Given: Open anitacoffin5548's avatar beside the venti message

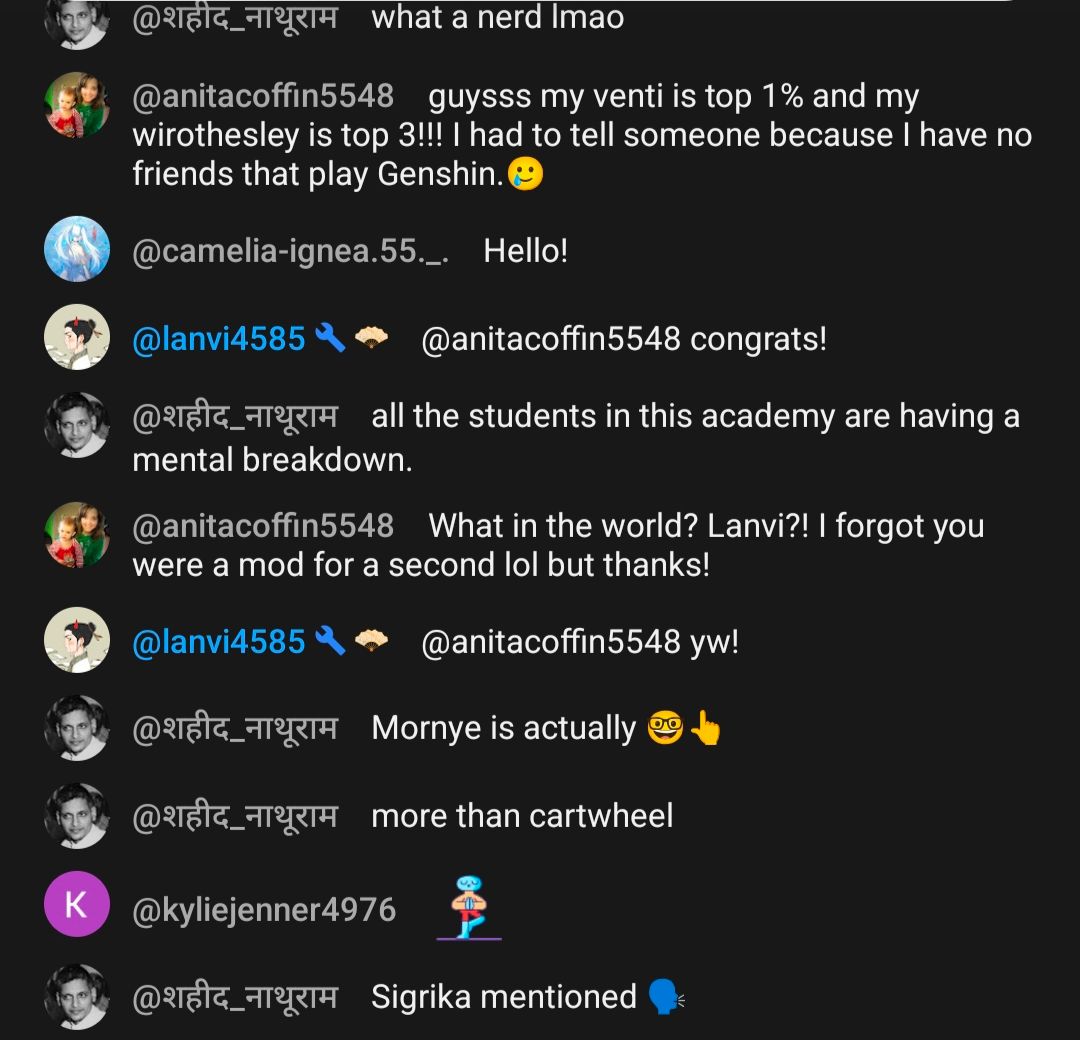Looking at the screenshot, I should (x=77, y=104).
